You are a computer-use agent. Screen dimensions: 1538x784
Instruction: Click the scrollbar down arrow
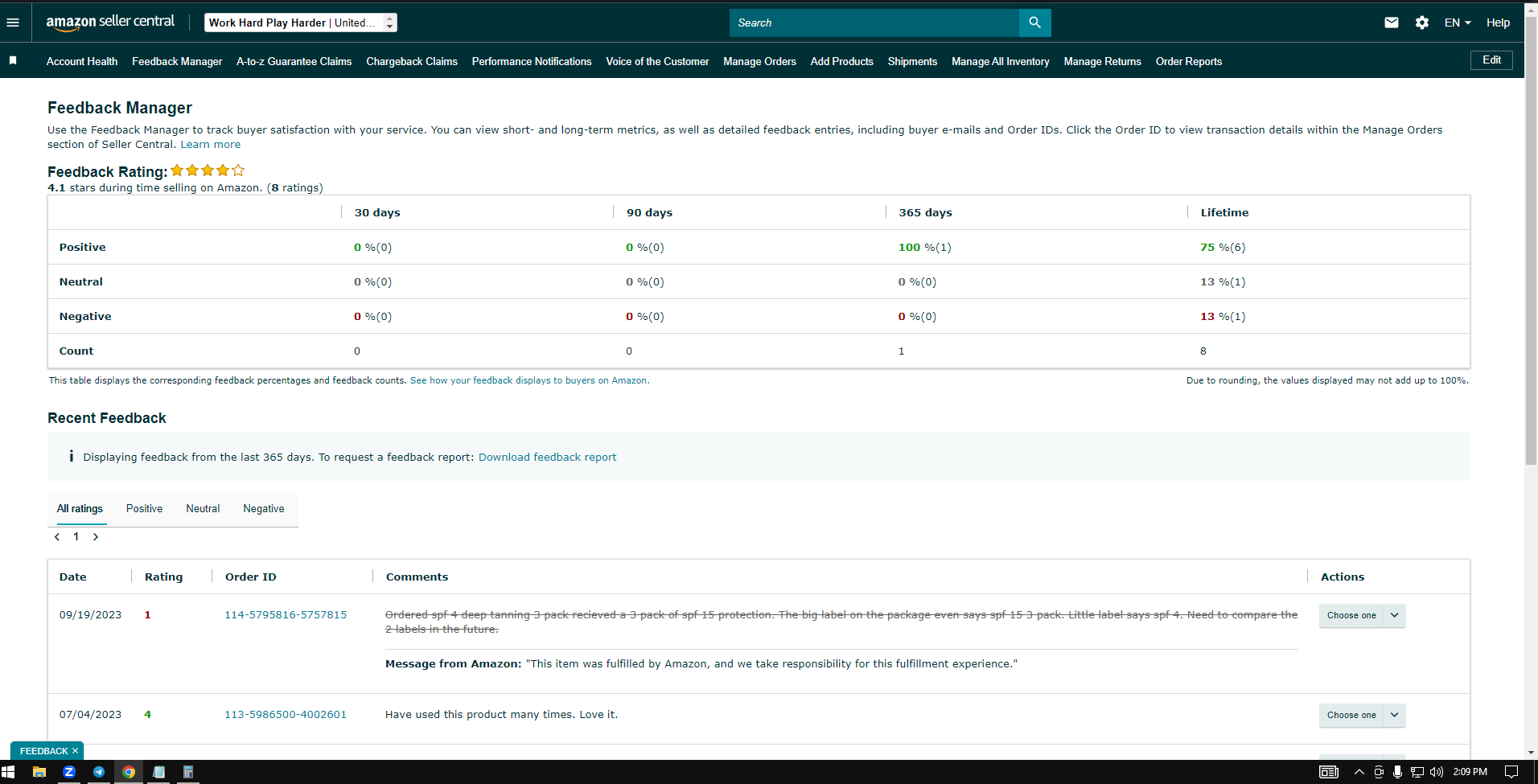1531,753
